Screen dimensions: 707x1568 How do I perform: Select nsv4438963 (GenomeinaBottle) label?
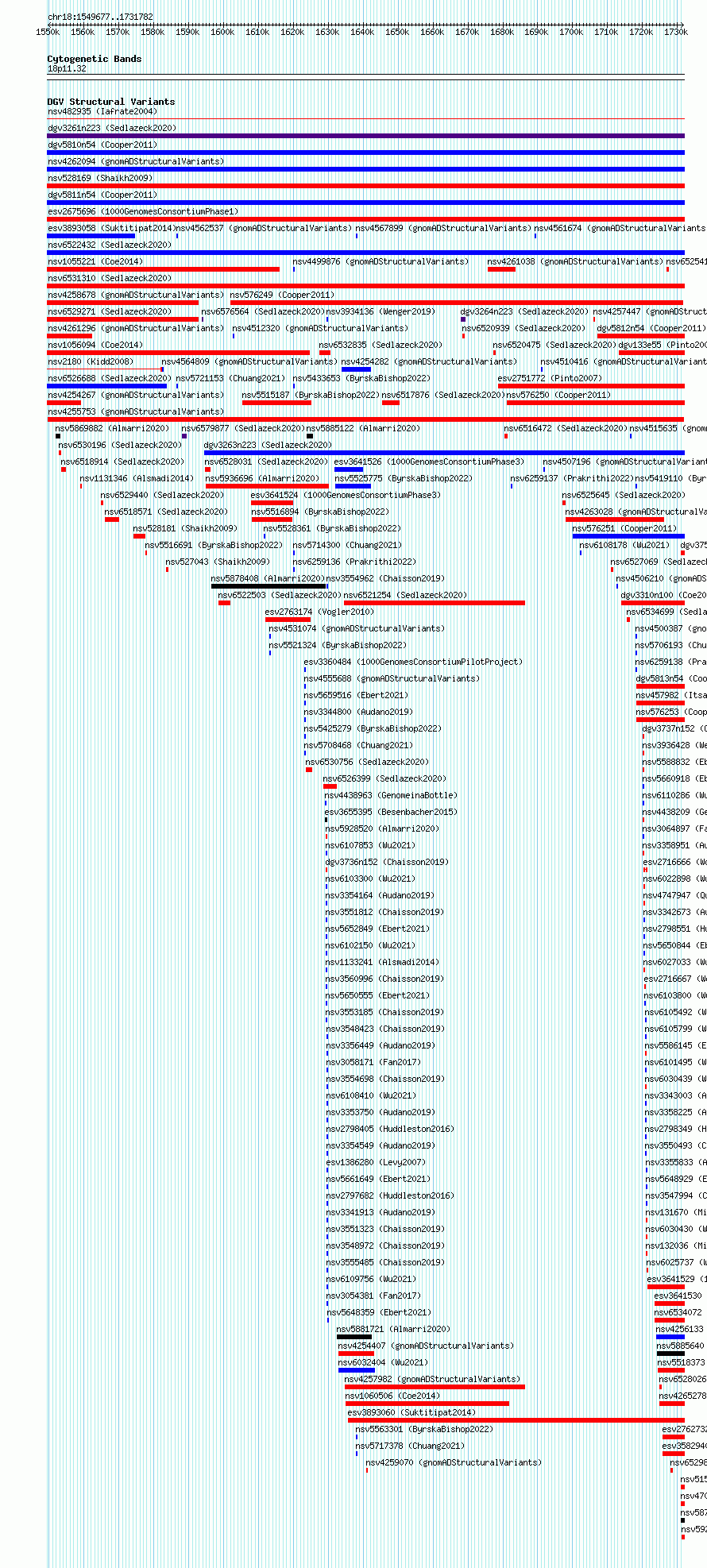tap(392, 795)
